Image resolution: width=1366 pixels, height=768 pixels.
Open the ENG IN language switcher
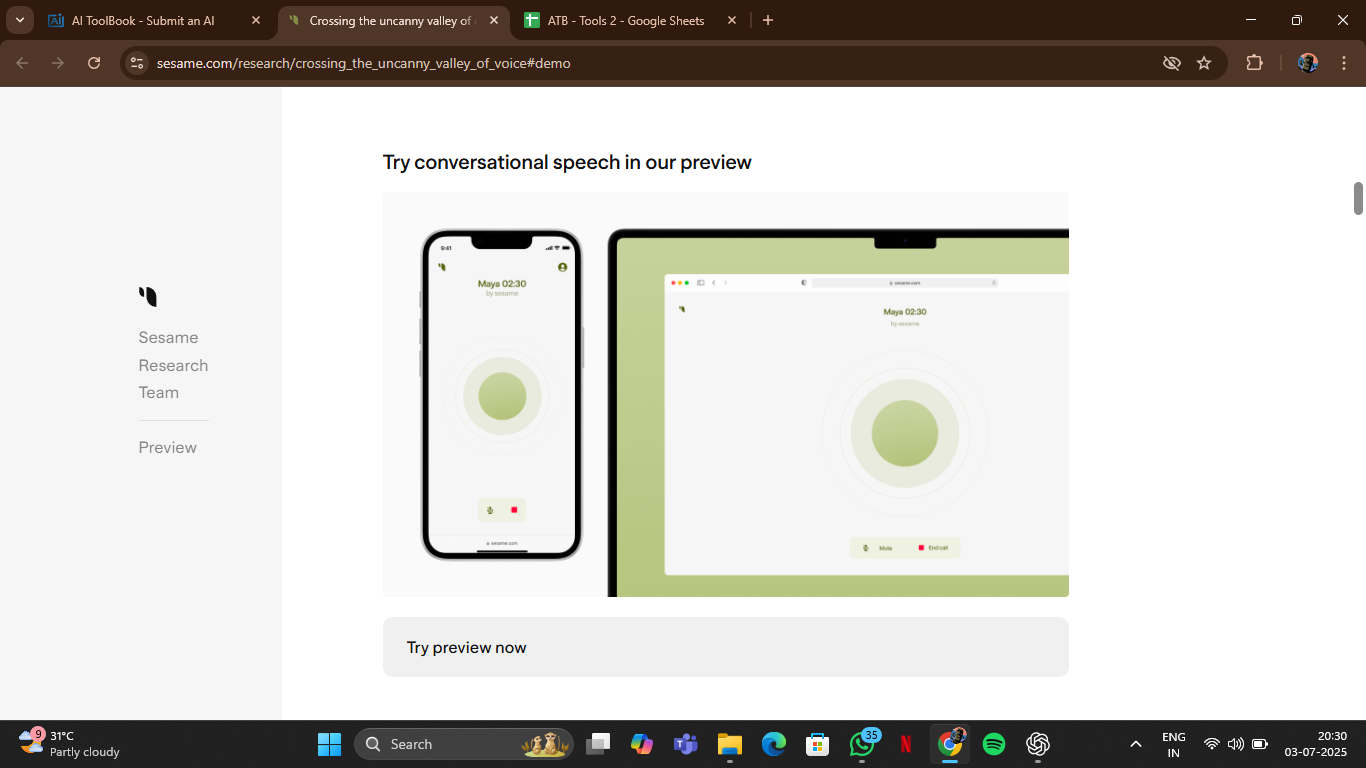click(x=1174, y=744)
